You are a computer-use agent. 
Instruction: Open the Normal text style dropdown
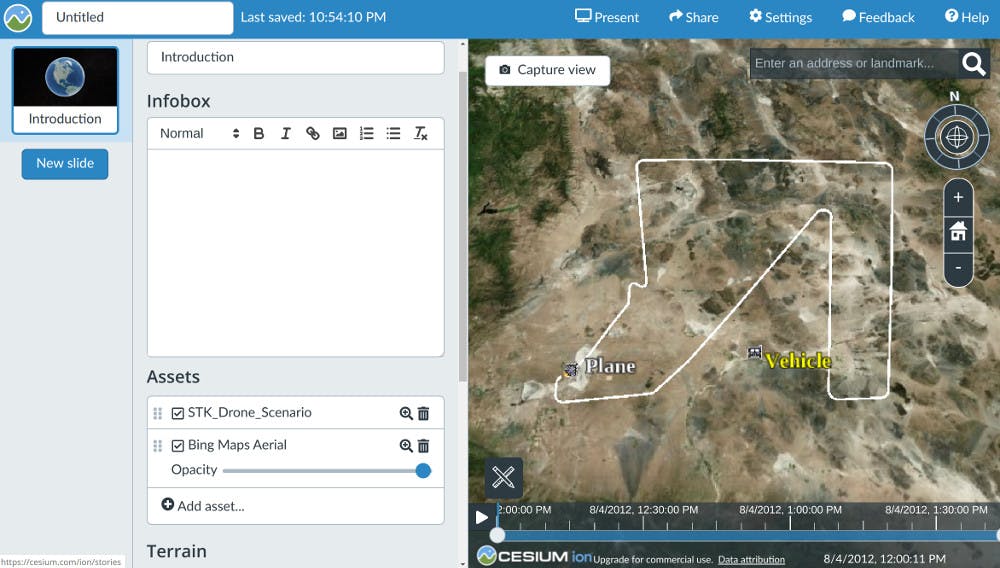pos(200,133)
